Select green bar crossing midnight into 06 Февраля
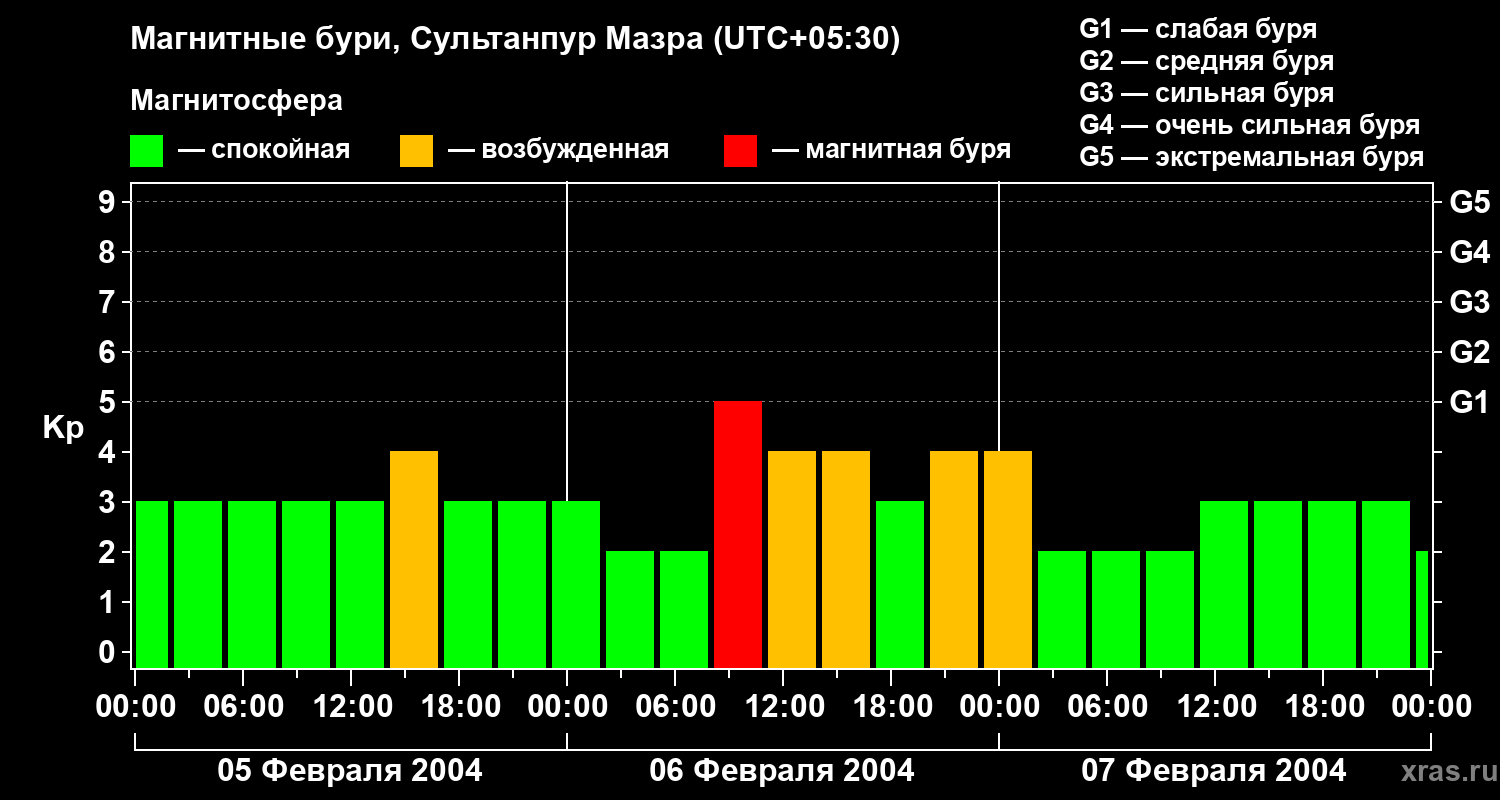Image resolution: width=1500 pixels, height=800 pixels. point(576,585)
